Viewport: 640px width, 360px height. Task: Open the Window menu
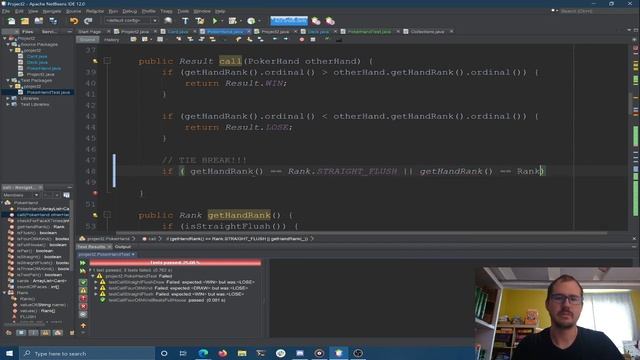[x=202, y=11]
